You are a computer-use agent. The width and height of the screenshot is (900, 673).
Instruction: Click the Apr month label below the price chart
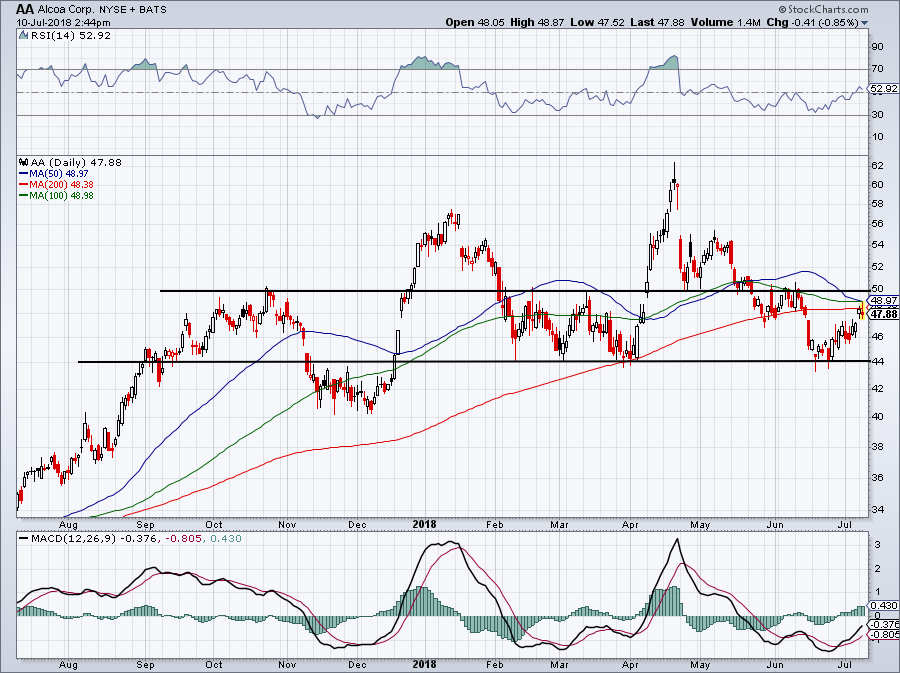coord(630,525)
